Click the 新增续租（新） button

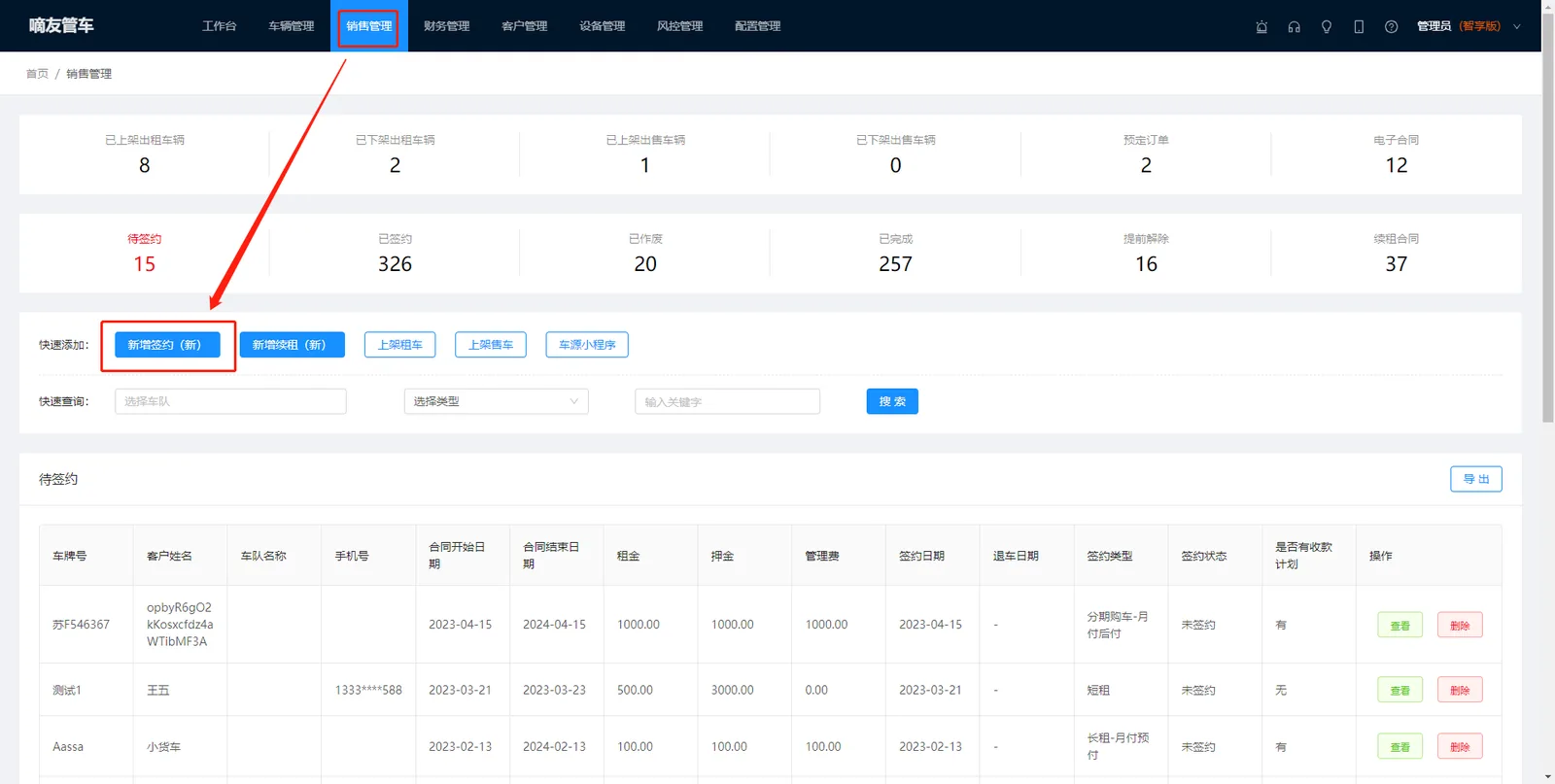click(x=292, y=345)
